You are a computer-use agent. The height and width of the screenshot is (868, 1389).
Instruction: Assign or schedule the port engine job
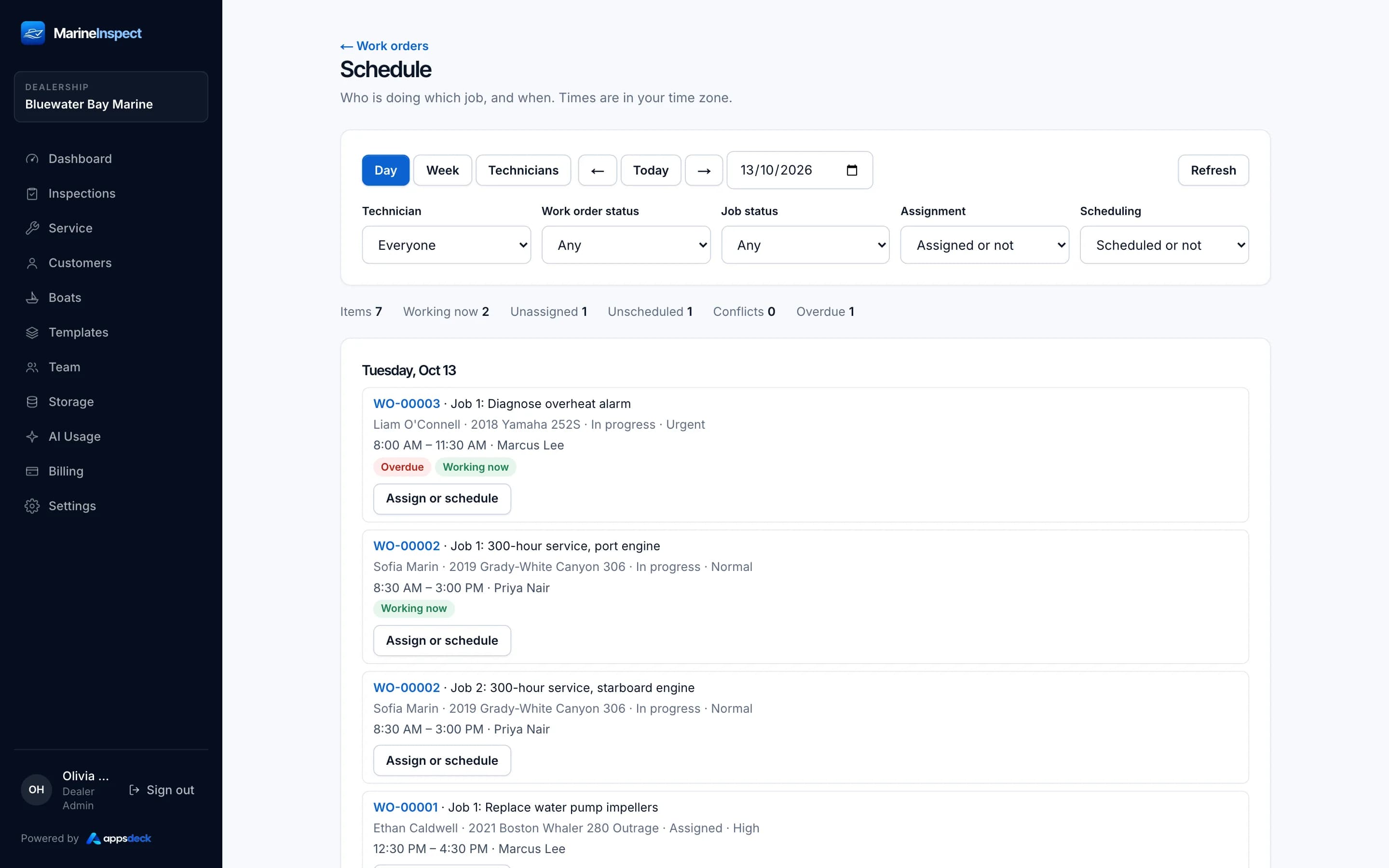tap(442, 641)
